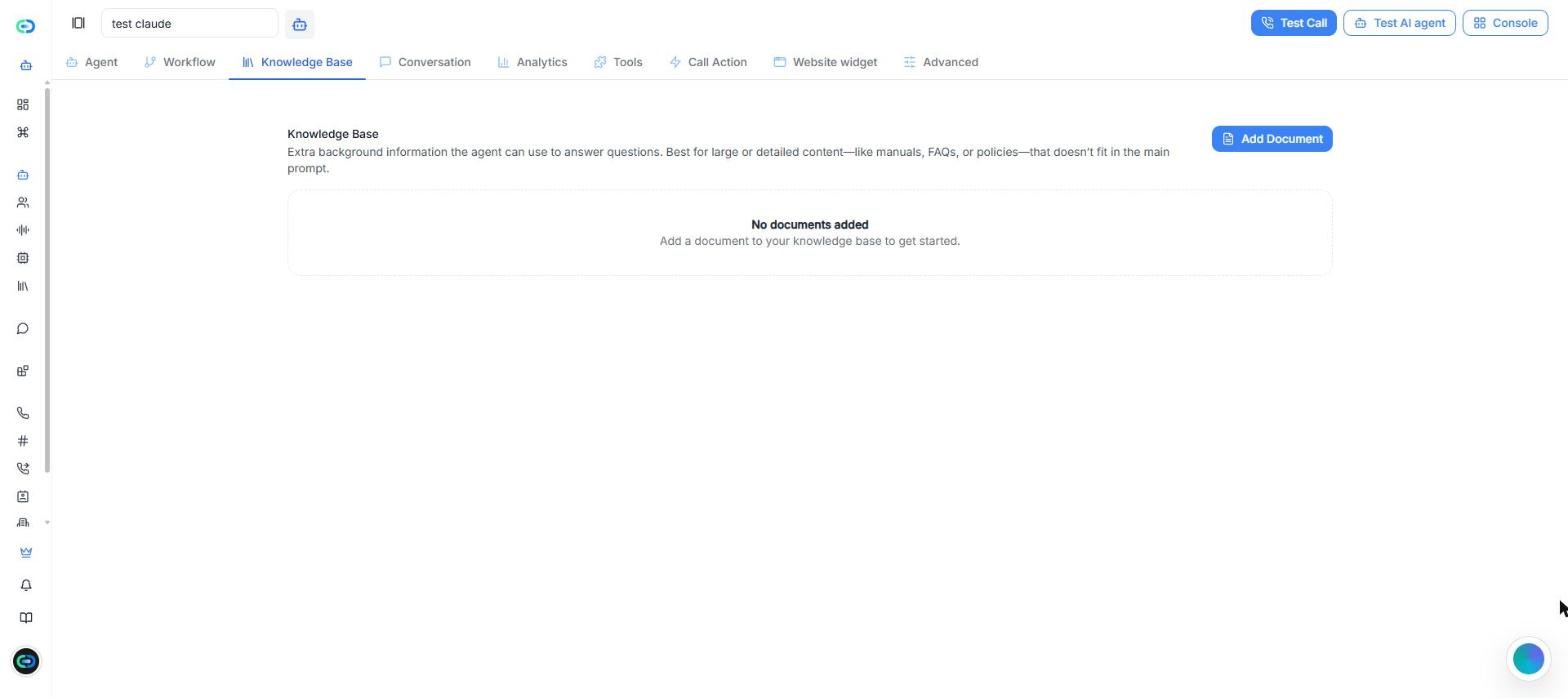Click the crown upgrade icon in sidebar

click(x=26, y=552)
